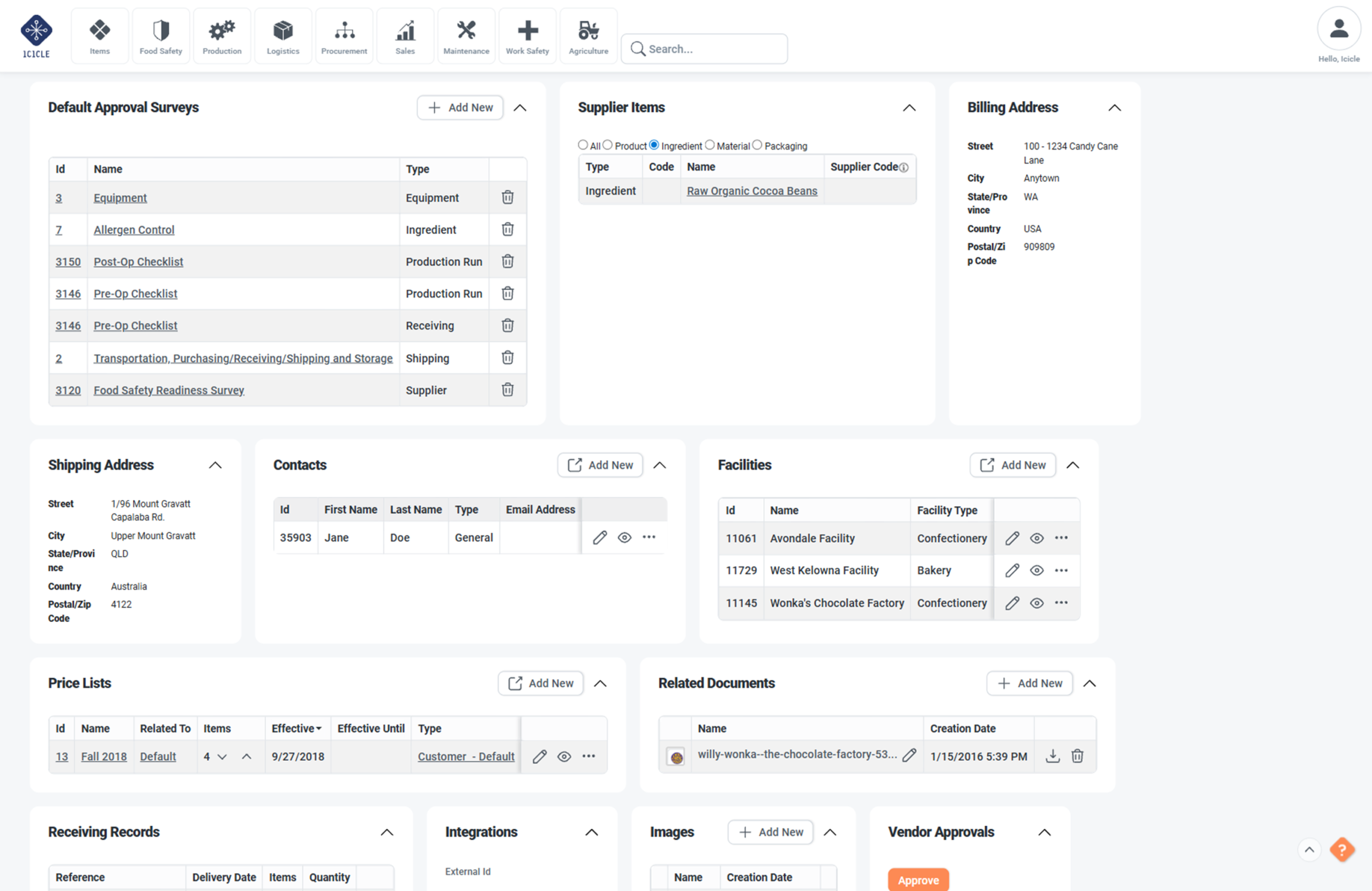Delete the Pre-Op Checklist Receiving survey row
The width and height of the screenshot is (1372, 891).
coord(508,326)
